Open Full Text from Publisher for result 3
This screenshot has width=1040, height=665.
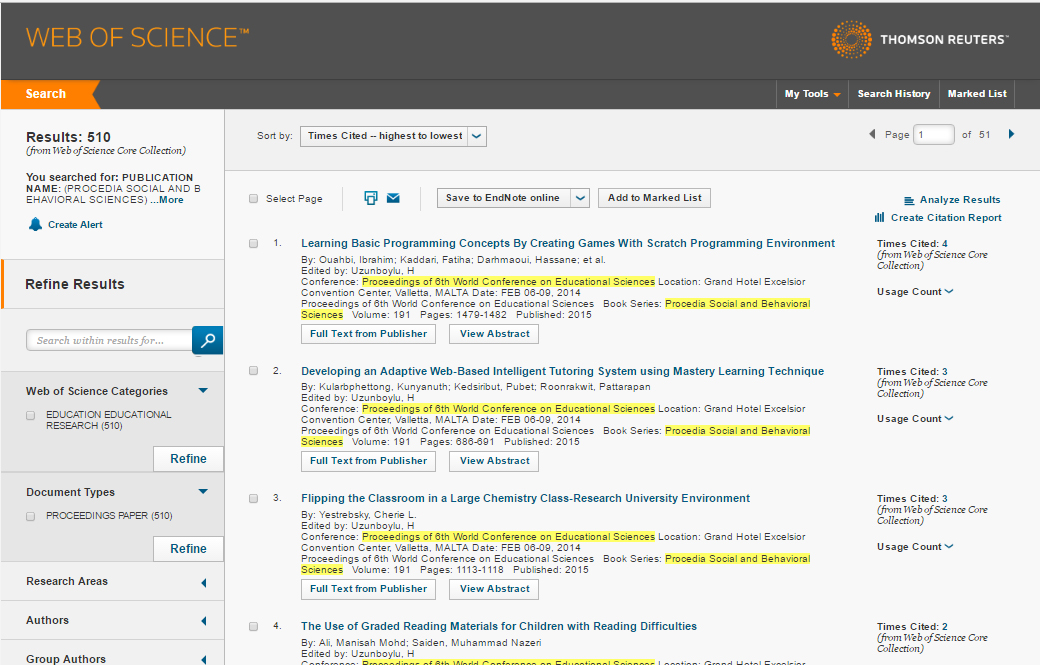(368, 589)
